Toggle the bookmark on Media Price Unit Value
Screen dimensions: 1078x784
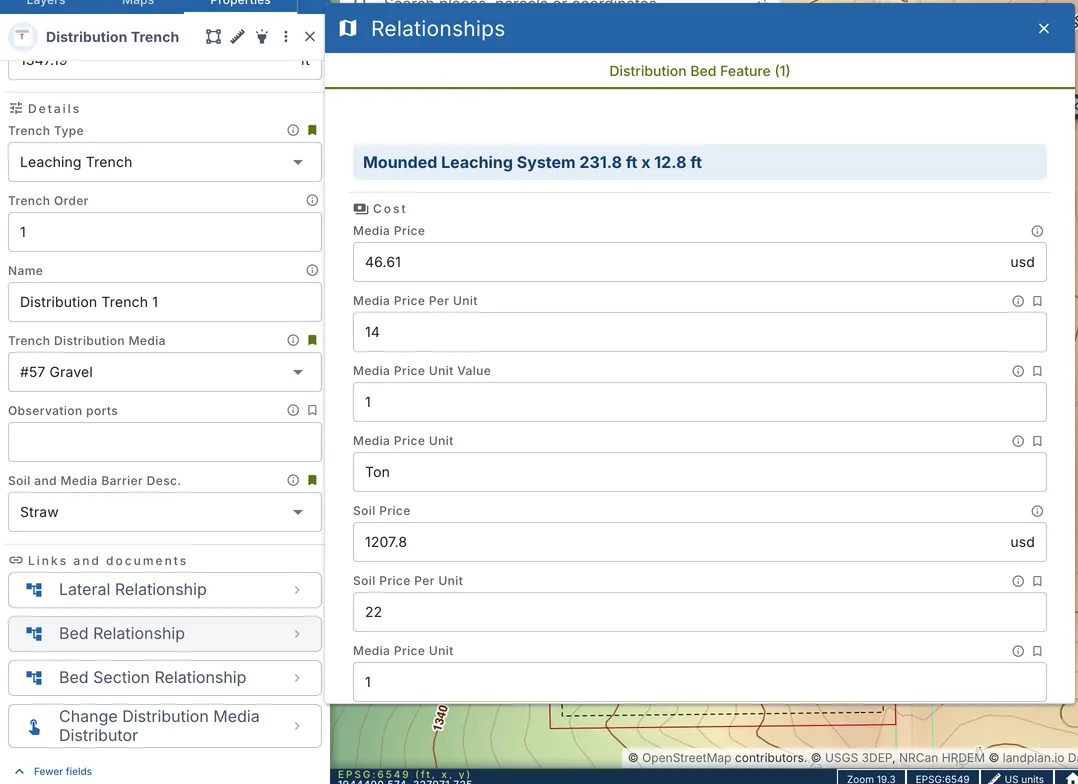tap(1037, 371)
